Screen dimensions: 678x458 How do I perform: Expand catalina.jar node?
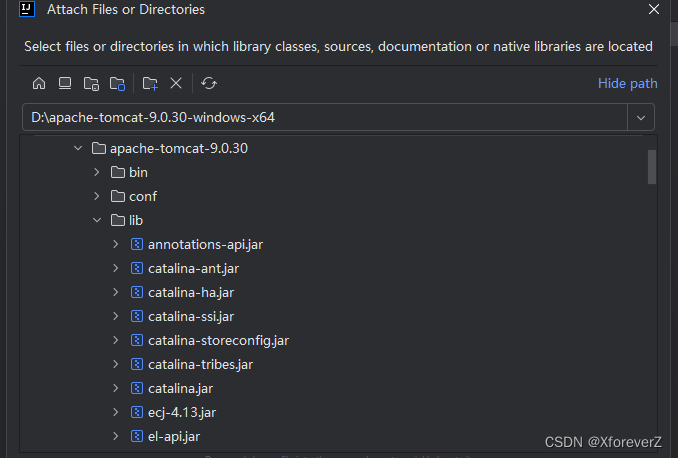click(x=115, y=388)
